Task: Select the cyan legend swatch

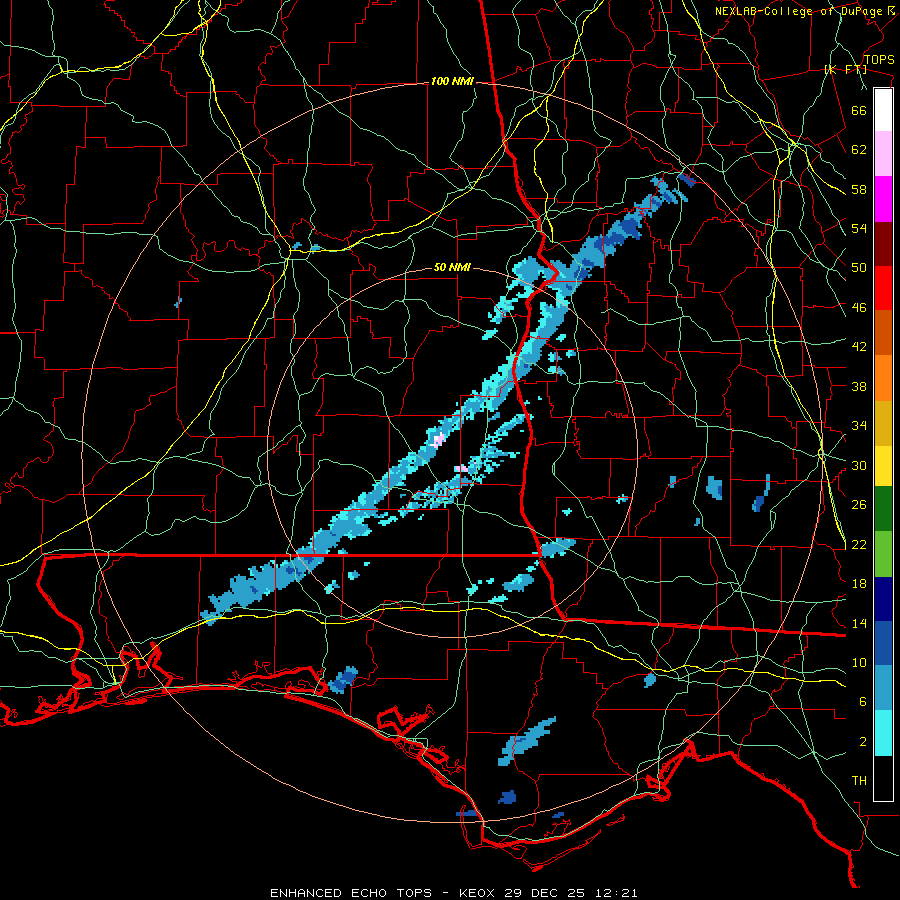Action: click(x=883, y=733)
